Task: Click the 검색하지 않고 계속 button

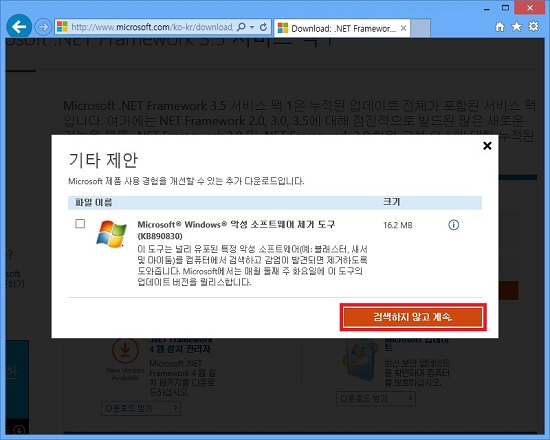Action: coord(413,317)
